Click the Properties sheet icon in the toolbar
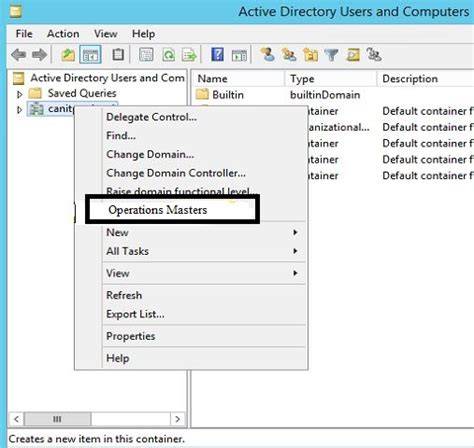Viewport: 474px width, 448px height. 146,55
